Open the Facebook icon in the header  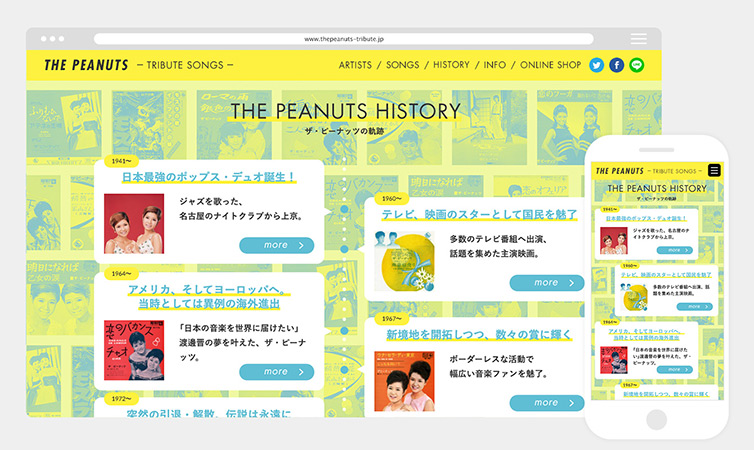pos(616,65)
